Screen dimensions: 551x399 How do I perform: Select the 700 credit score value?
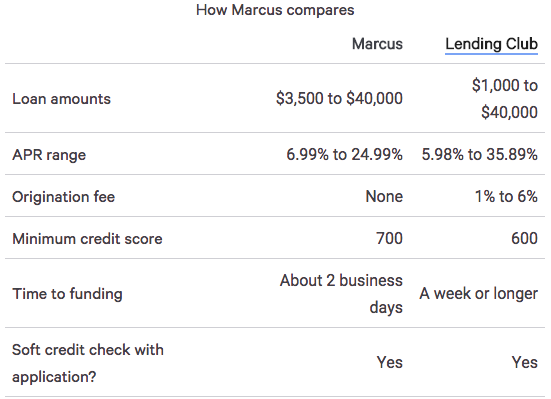click(389, 238)
